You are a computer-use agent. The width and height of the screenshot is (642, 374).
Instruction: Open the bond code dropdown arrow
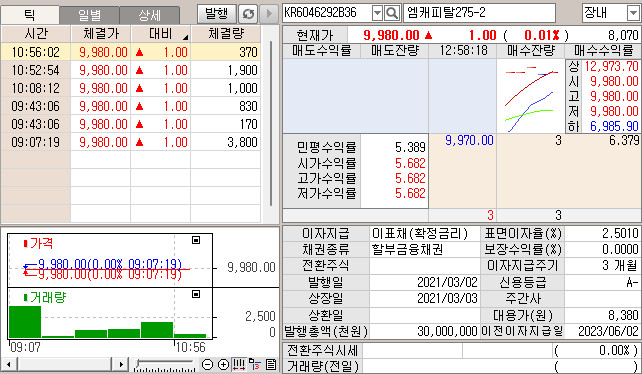[x=377, y=13]
